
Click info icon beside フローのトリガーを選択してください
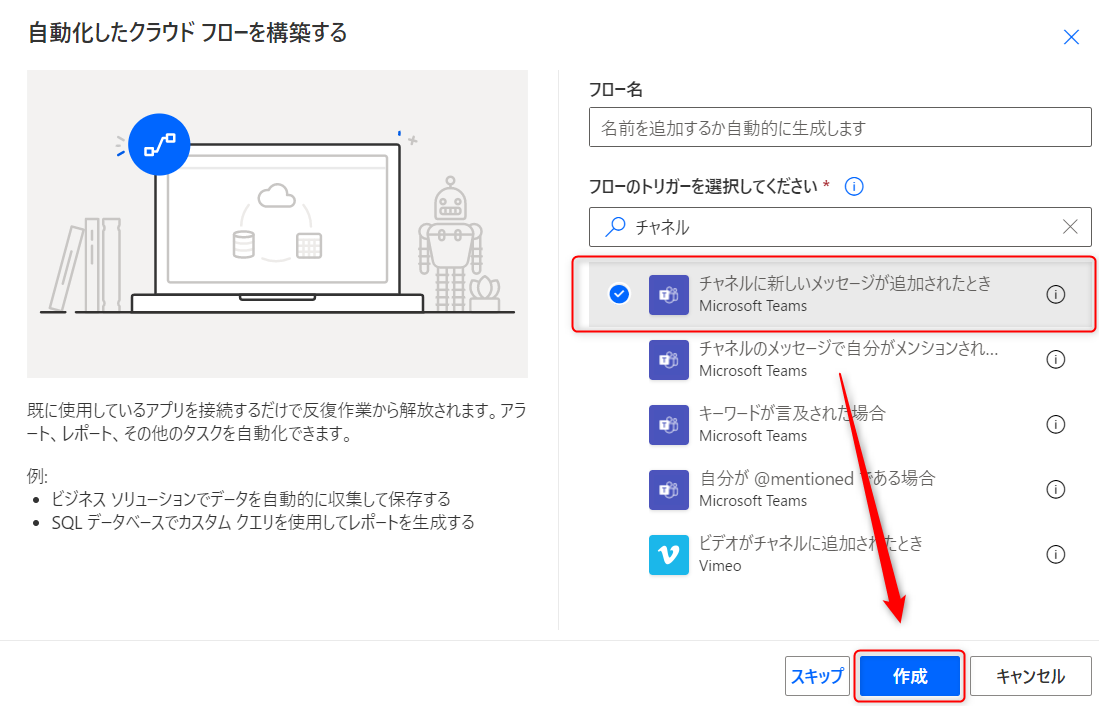tap(854, 186)
